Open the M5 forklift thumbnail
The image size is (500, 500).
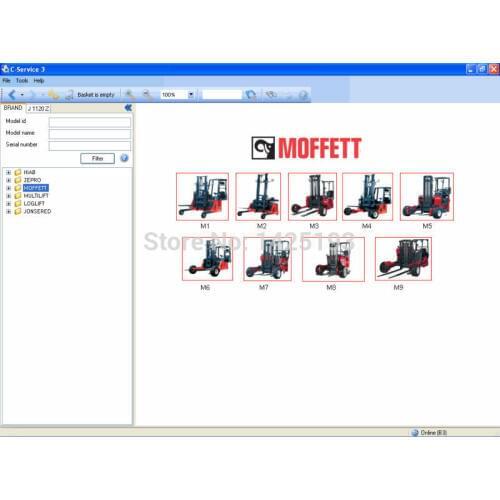427,196
